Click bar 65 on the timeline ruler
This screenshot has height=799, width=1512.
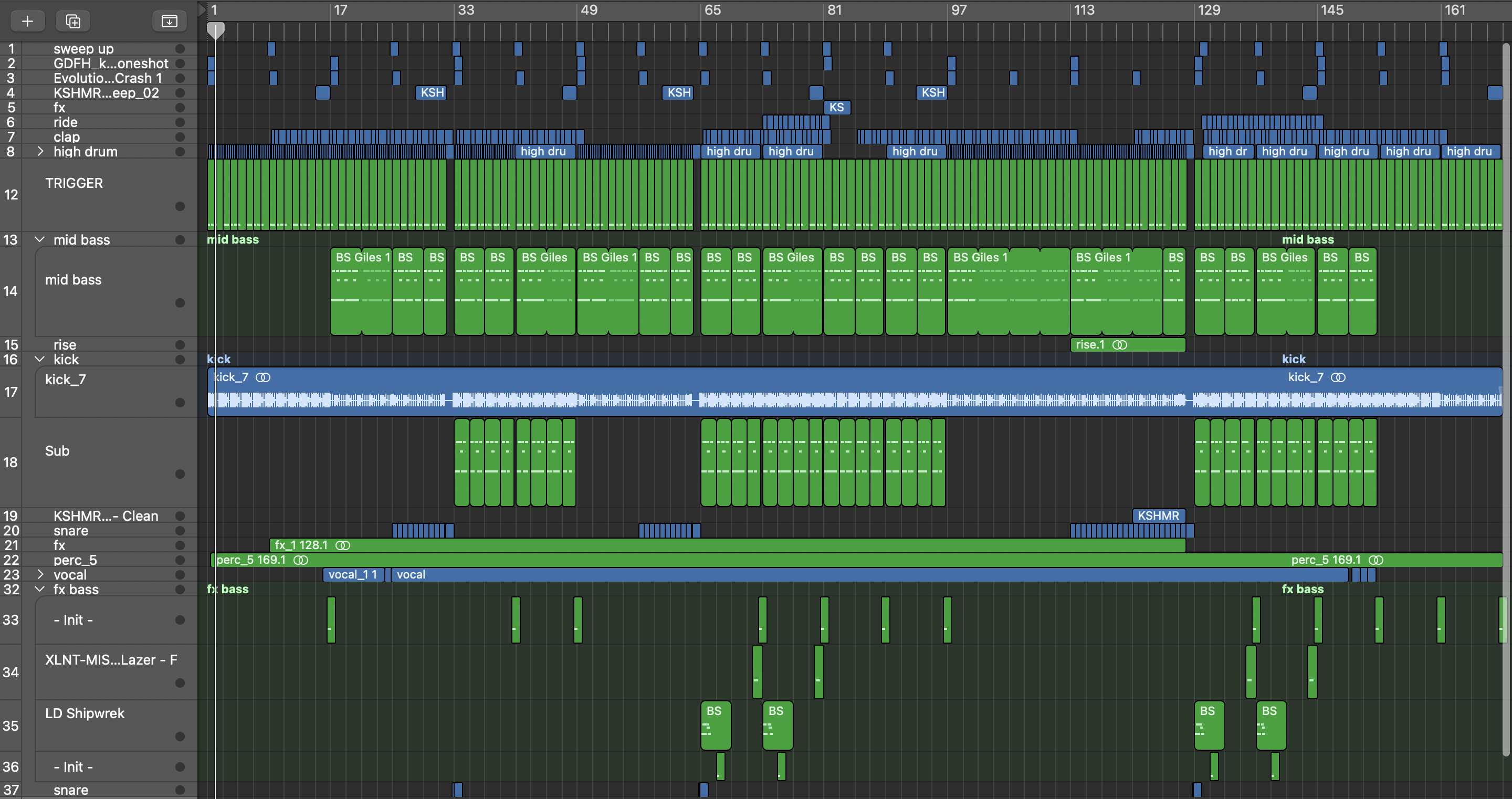click(712, 10)
